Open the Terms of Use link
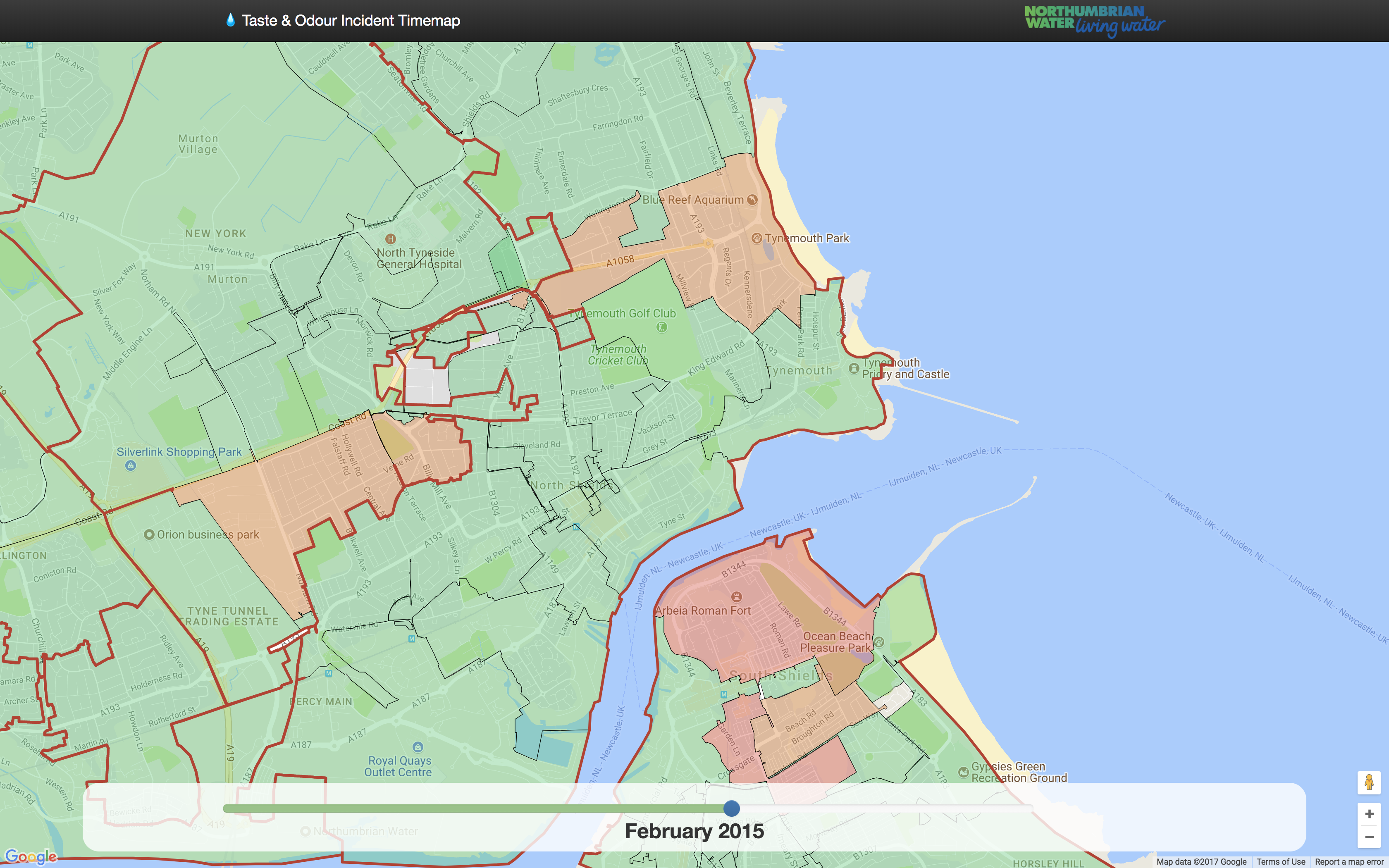1389x868 pixels. point(1281,862)
